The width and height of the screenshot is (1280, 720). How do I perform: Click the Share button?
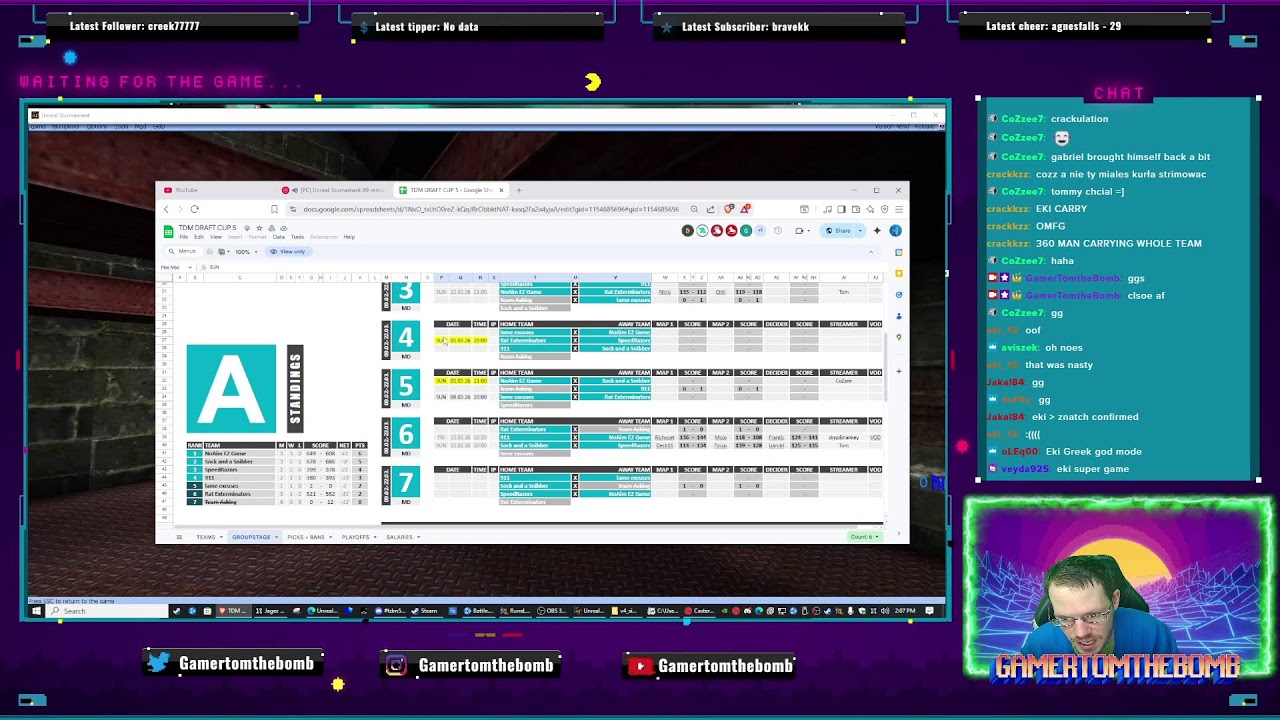tap(838, 231)
